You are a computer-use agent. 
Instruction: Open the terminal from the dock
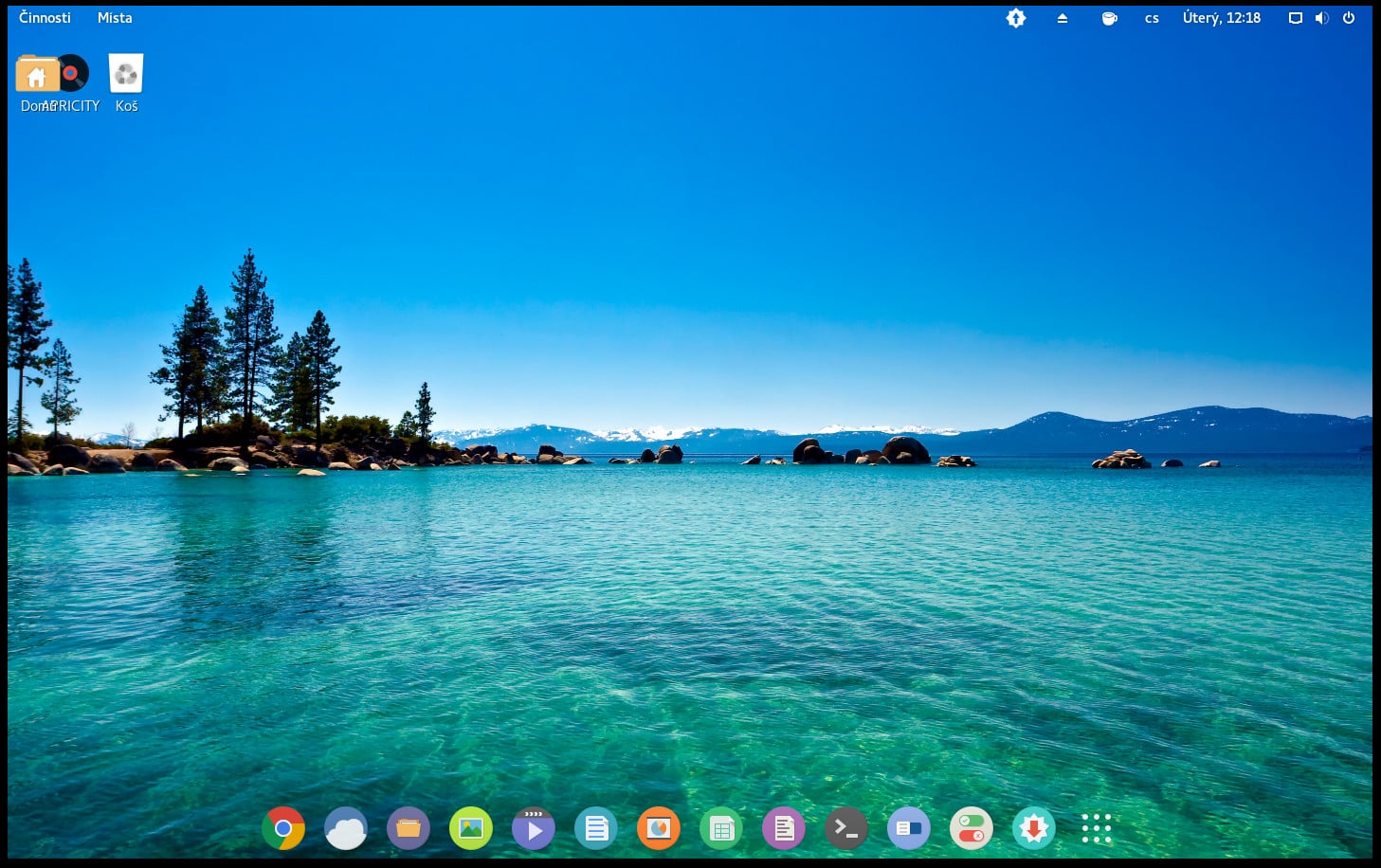[x=845, y=827]
